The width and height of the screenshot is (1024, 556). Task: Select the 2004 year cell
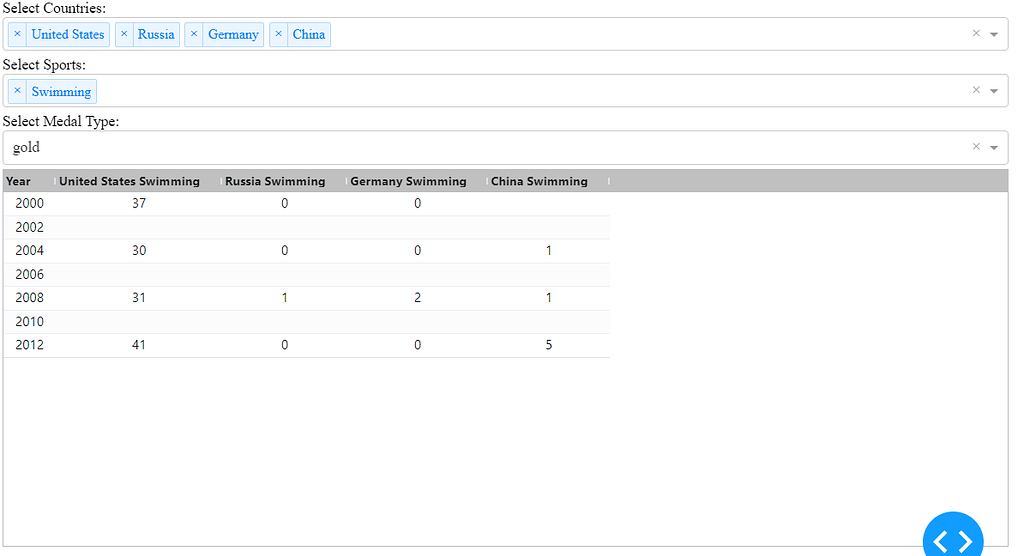[29, 251]
